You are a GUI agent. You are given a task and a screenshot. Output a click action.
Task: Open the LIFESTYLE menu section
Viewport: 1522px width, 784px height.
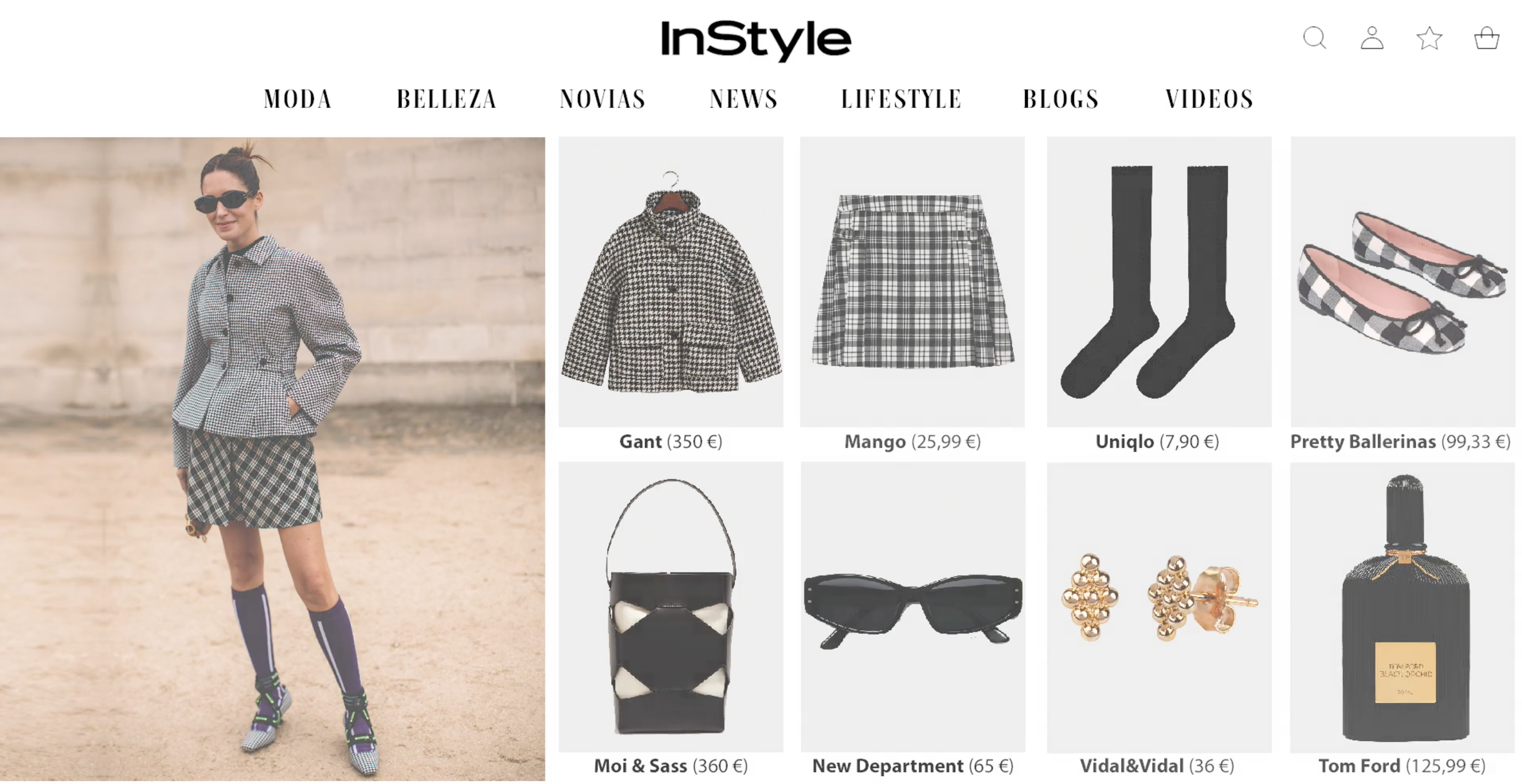[x=901, y=99]
